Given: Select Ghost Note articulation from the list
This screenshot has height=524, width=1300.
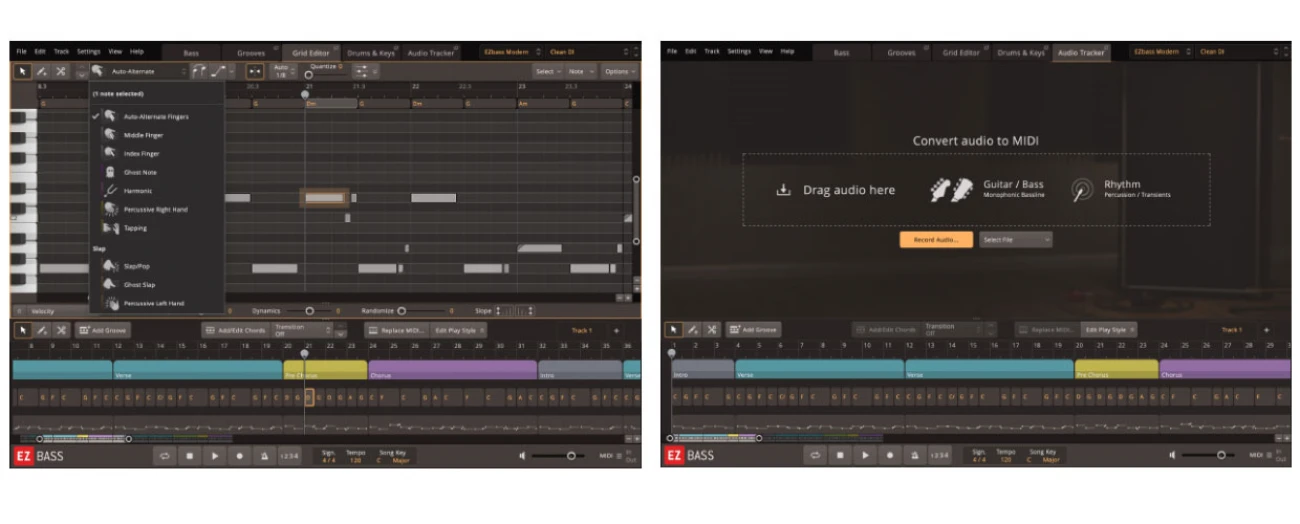Looking at the screenshot, I should point(139,172).
